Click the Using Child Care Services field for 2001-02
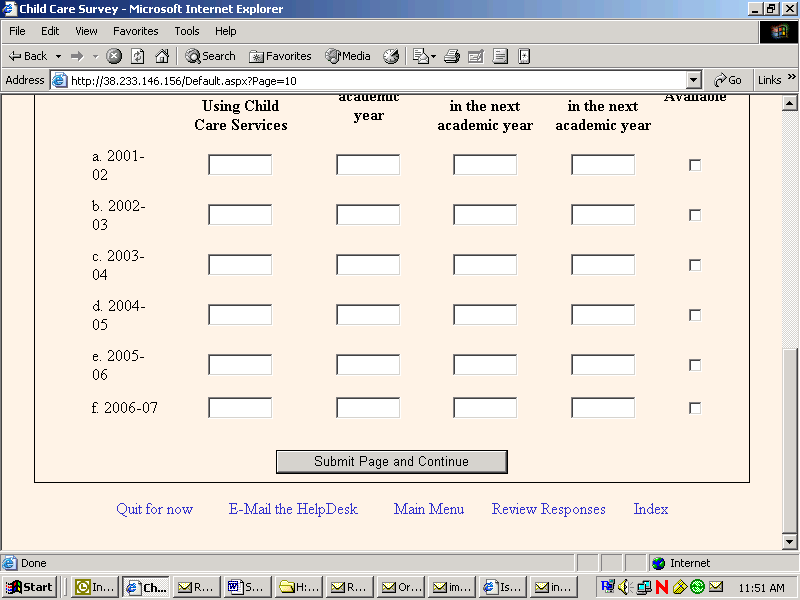Viewport: 800px width, 600px height. [240, 165]
